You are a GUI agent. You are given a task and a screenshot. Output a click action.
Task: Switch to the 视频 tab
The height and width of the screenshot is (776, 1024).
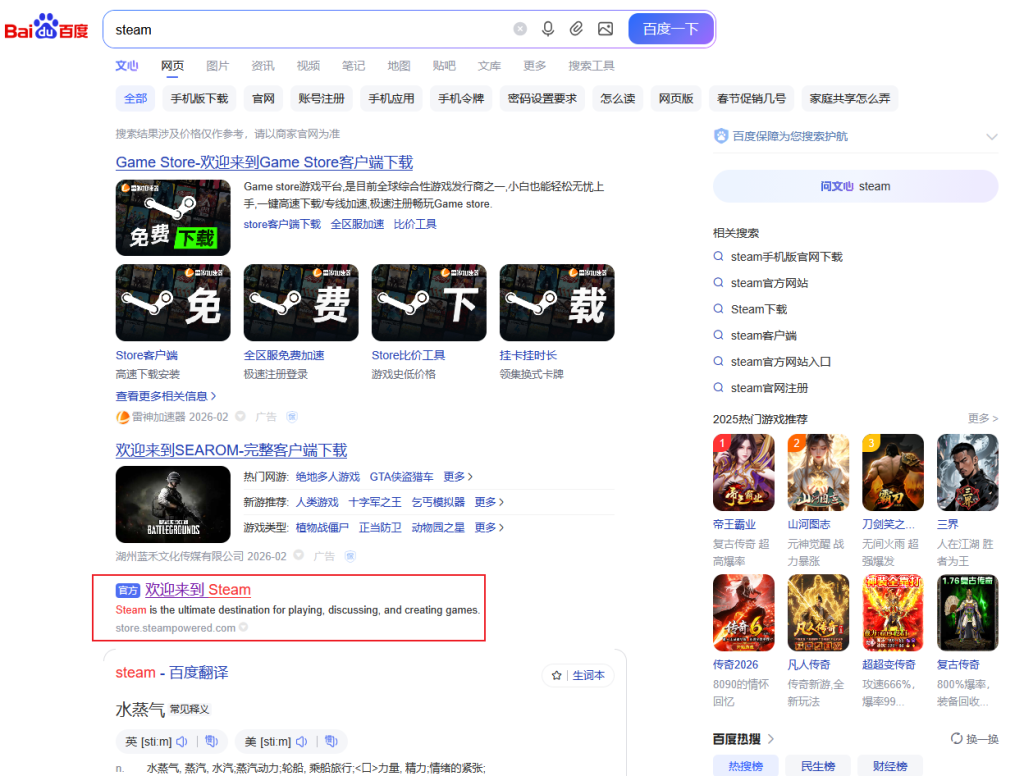(308, 66)
